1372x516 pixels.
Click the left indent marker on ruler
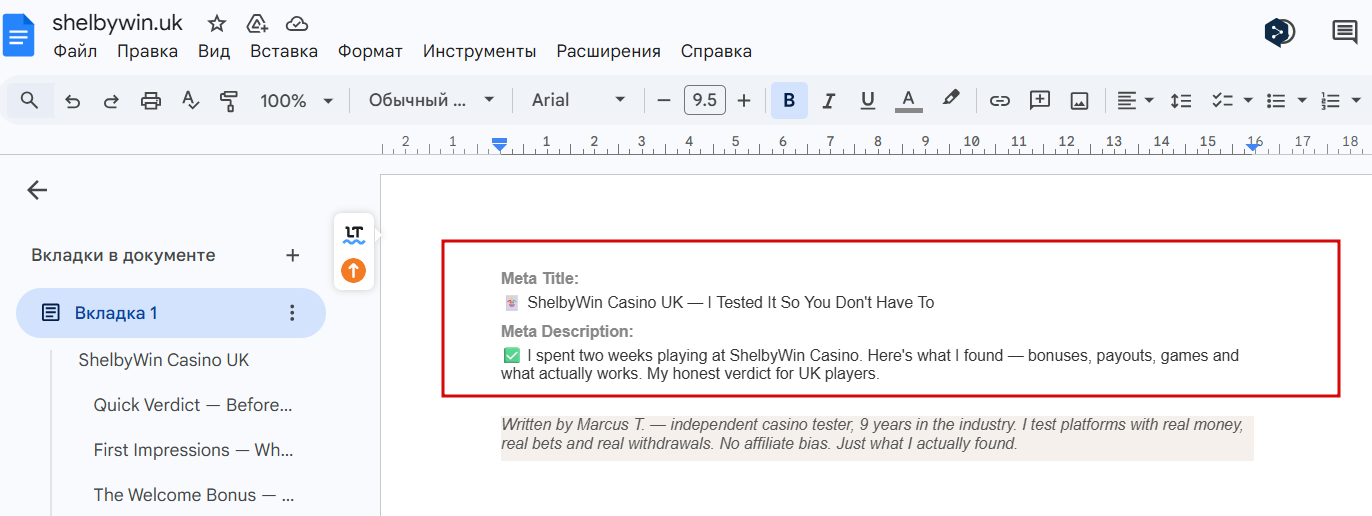pyautogui.click(x=500, y=145)
